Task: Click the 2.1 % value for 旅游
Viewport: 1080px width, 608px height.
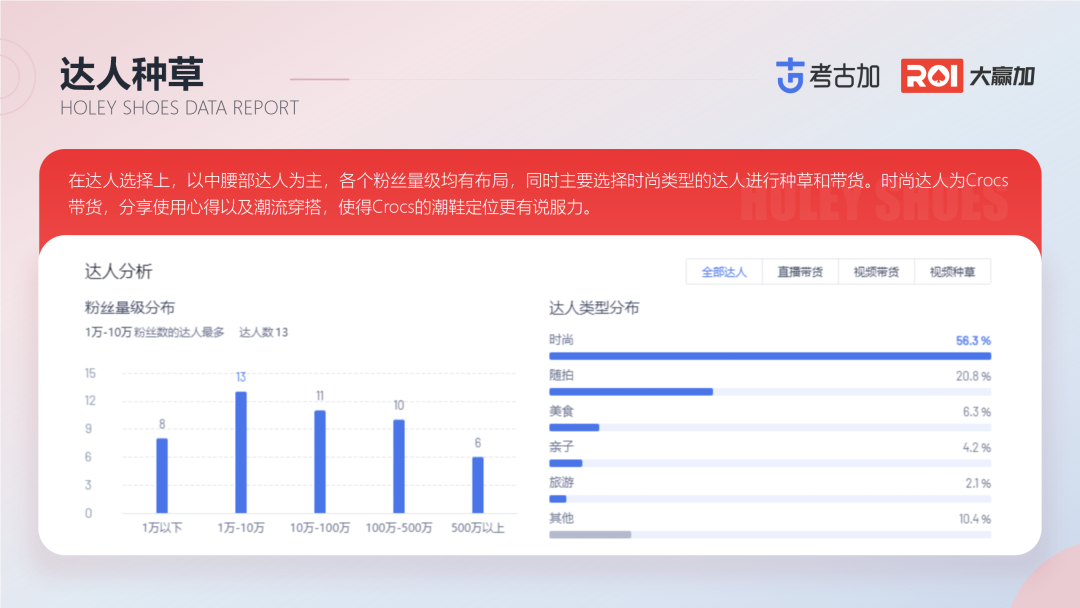Action: pos(978,484)
